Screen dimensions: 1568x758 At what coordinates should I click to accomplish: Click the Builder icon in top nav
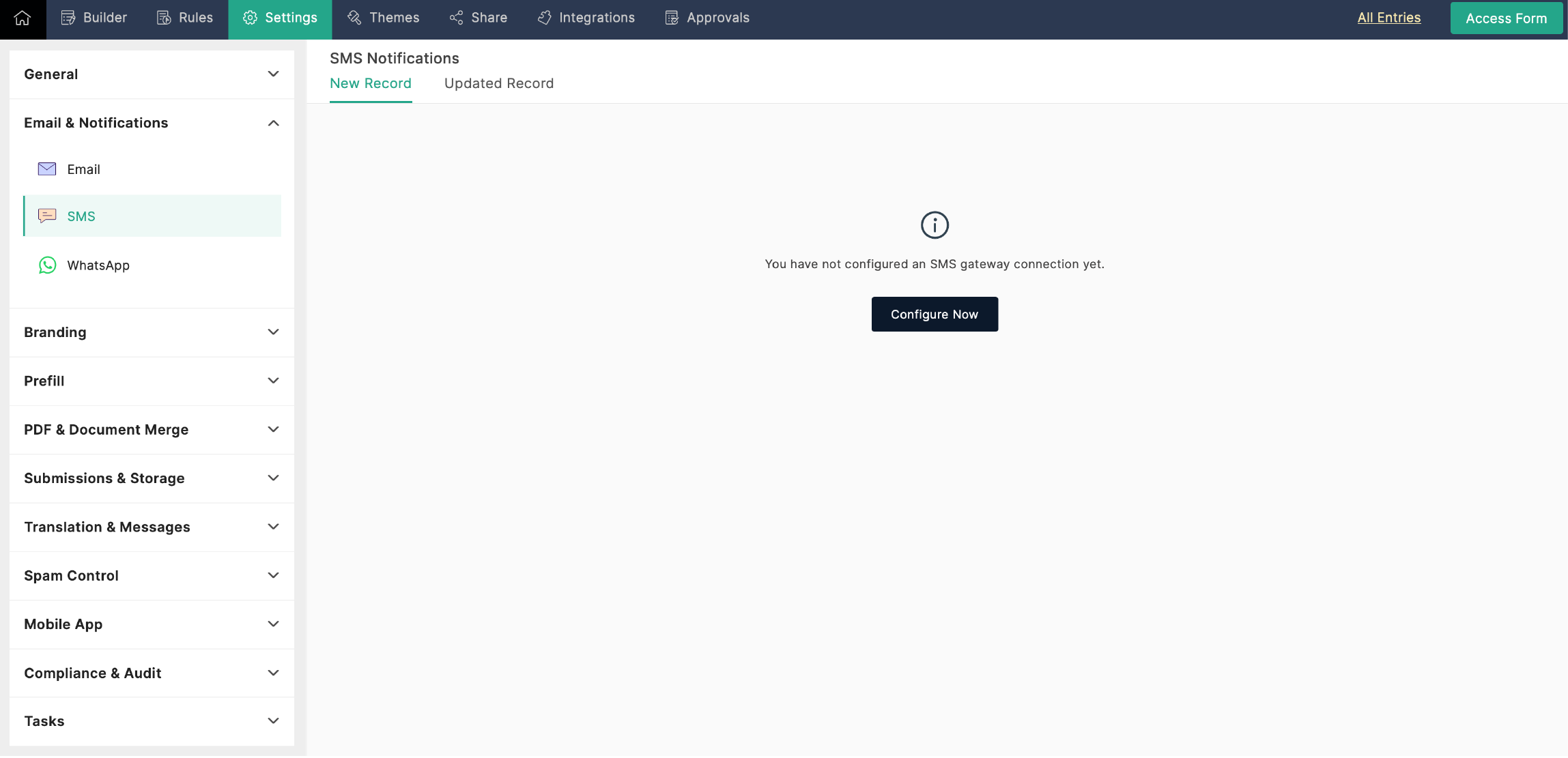[93, 17]
